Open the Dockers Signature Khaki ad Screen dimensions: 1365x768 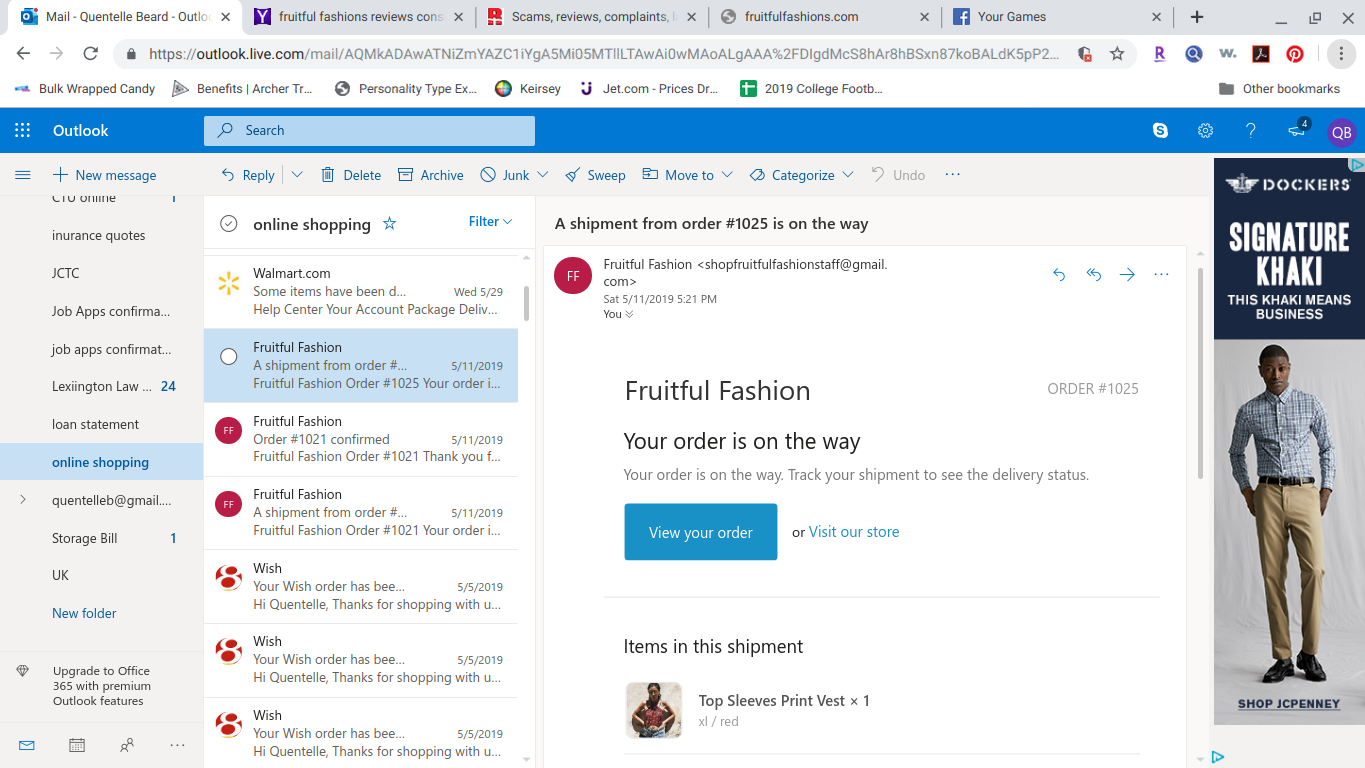tap(1289, 441)
